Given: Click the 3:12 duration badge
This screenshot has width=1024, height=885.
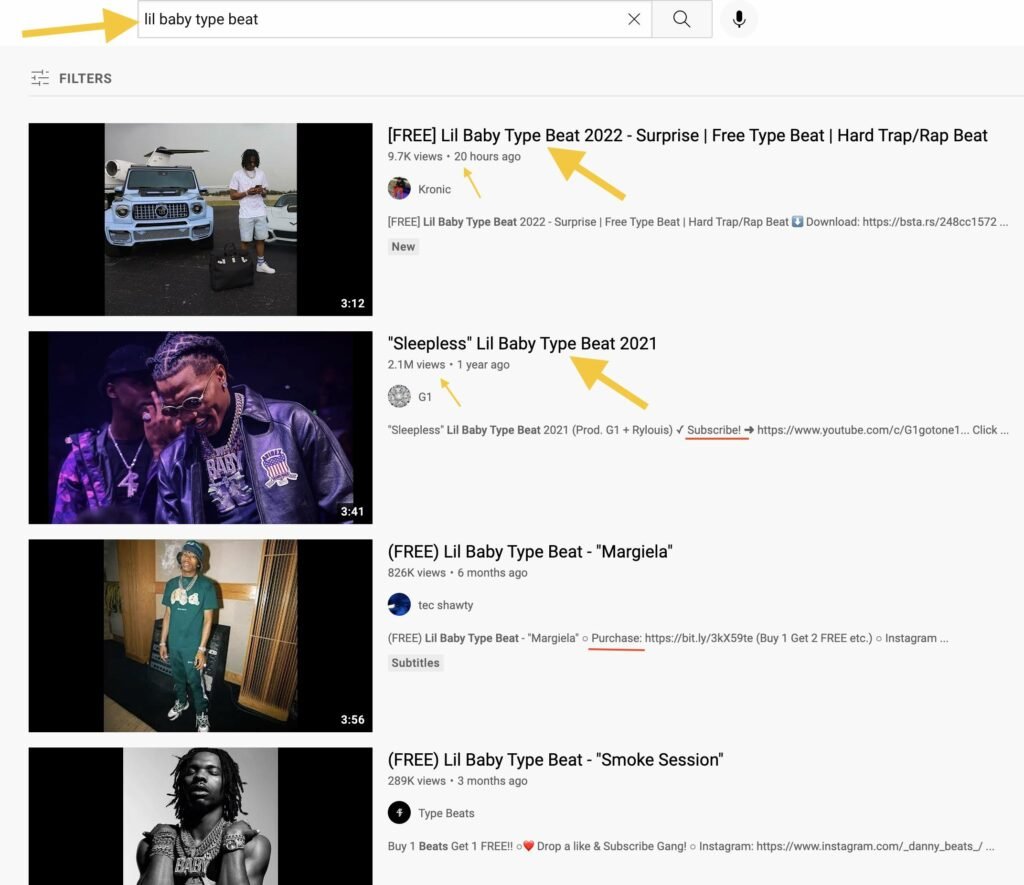Looking at the screenshot, I should pos(353,304).
